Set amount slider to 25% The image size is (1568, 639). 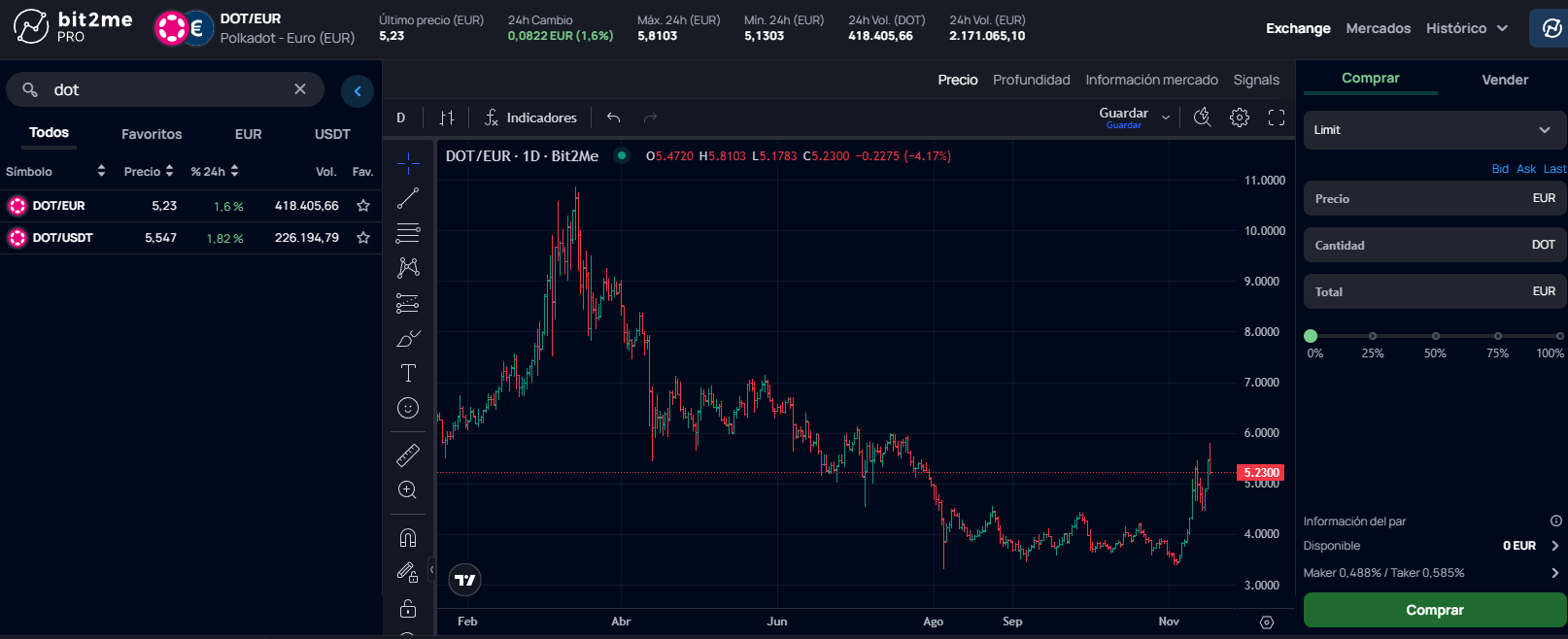pyautogui.click(x=1373, y=336)
